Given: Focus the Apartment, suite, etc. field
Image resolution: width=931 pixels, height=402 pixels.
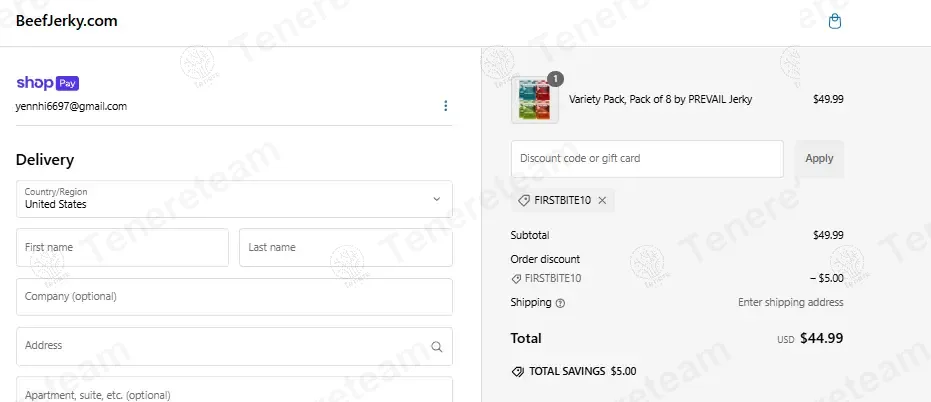Looking at the screenshot, I should click(x=234, y=392).
